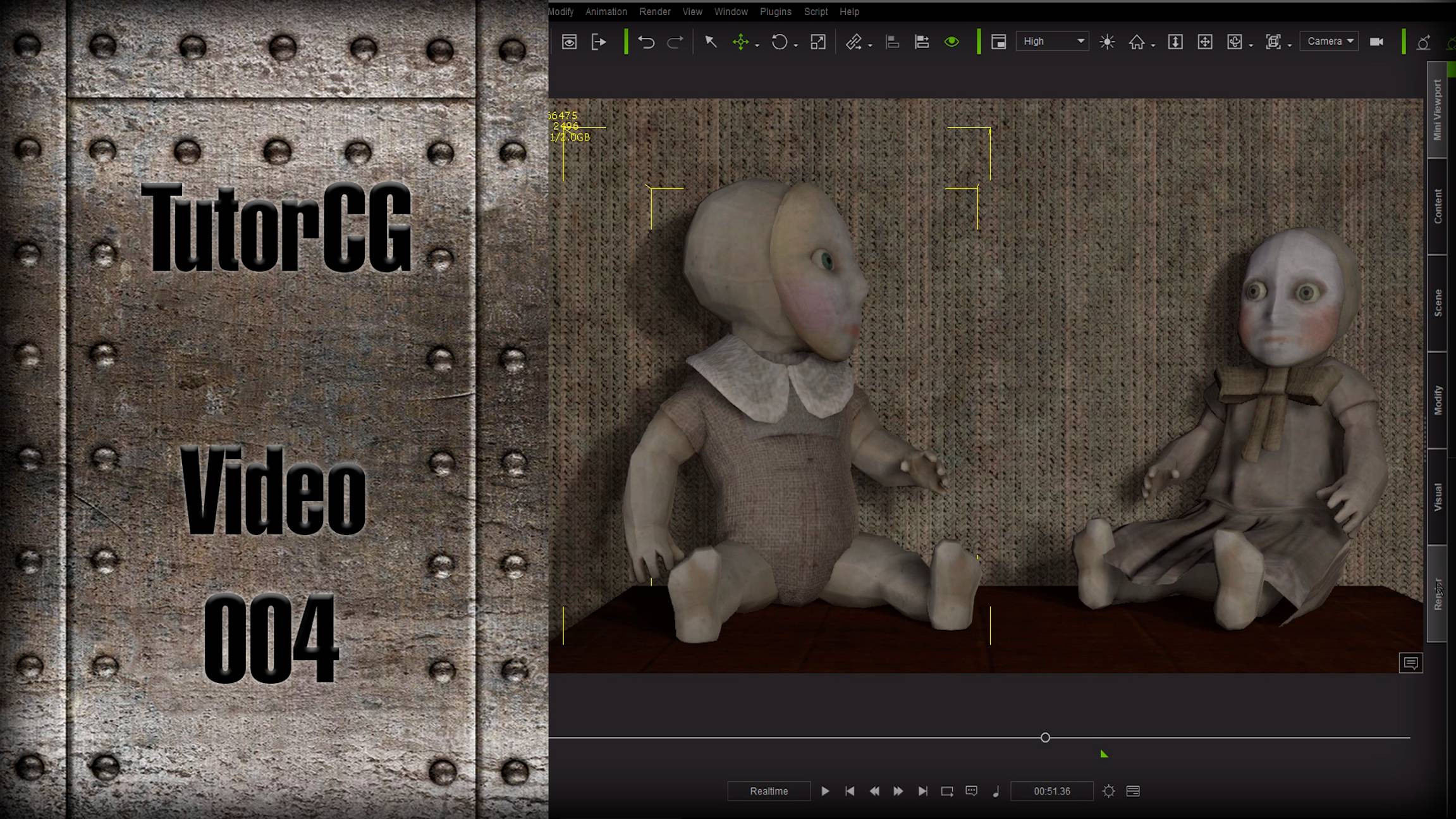Toggle the green eye visibility icon
Image resolution: width=1456 pixels, height=819 pixels.
coord(951,42)
